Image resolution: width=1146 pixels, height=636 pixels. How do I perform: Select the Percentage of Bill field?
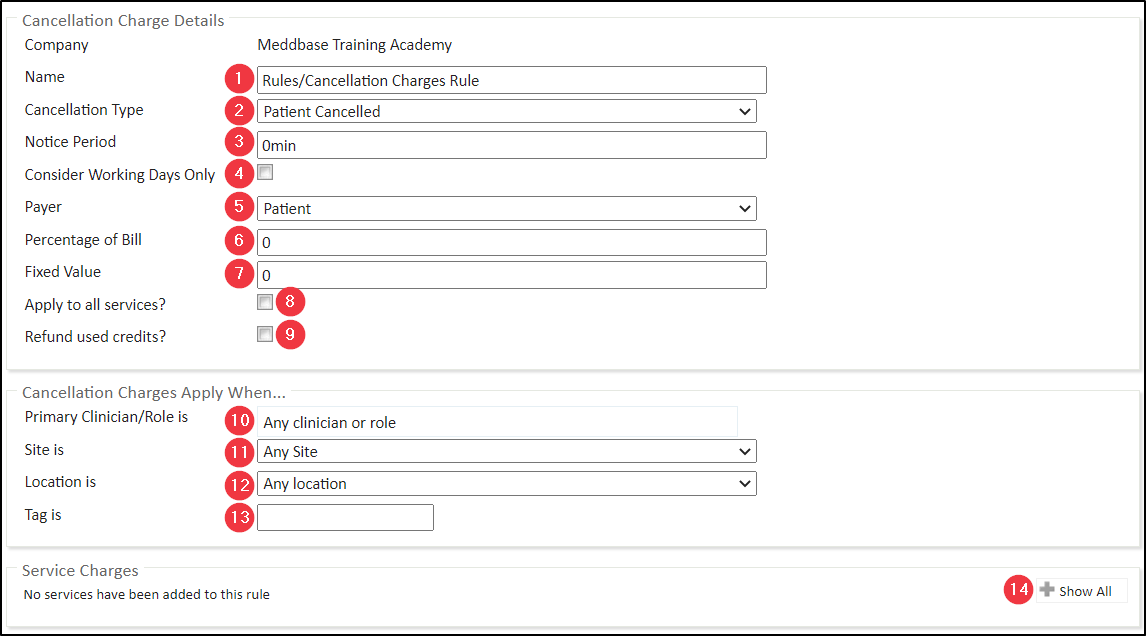coord(511,243)
